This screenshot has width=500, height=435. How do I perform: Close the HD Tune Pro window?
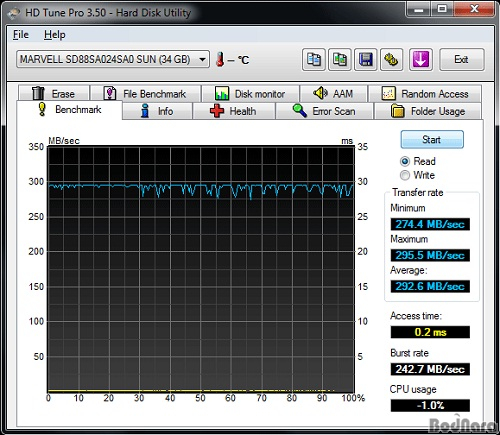[x=473, y=9]
